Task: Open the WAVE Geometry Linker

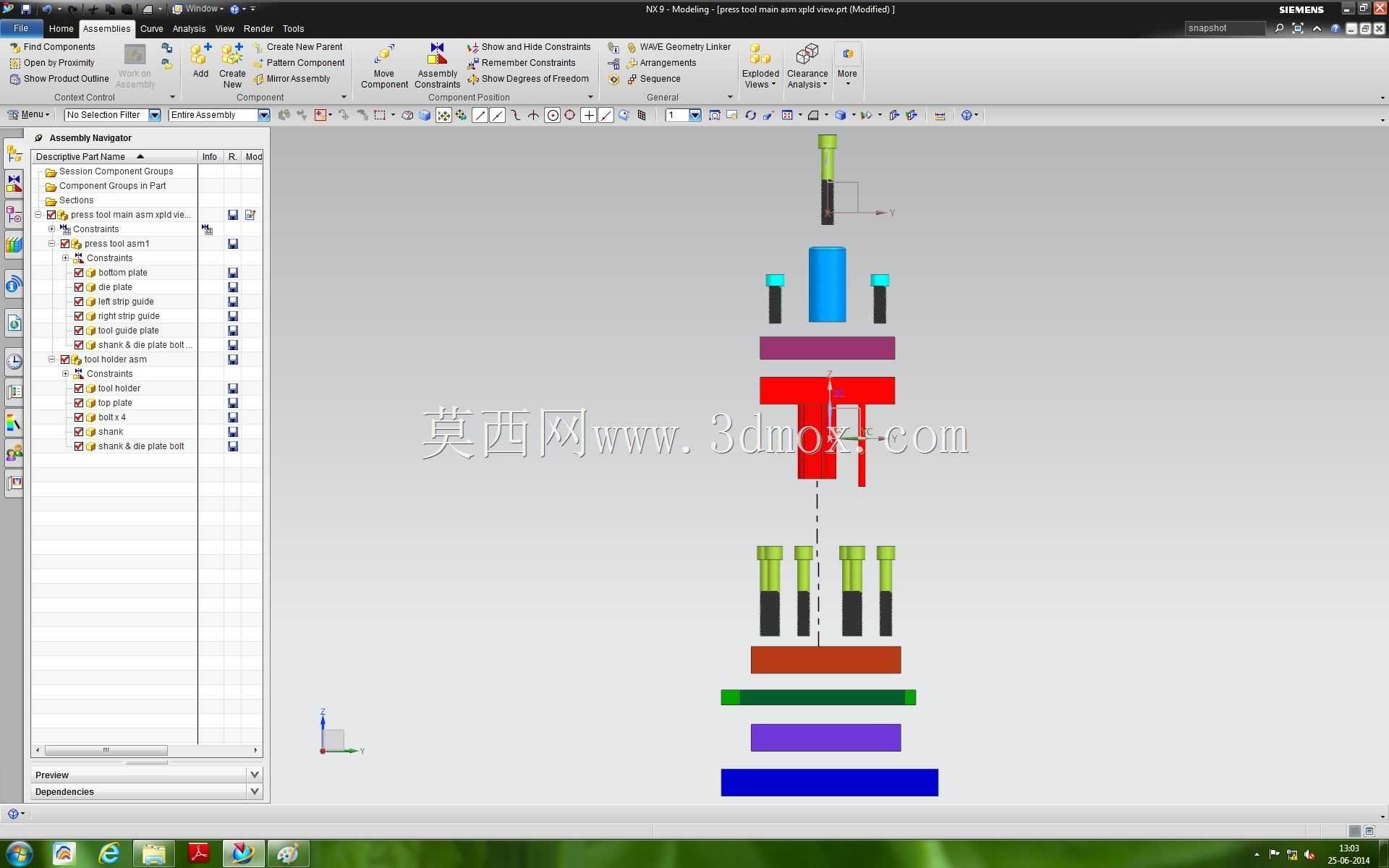Action: click(x=678, y=47)
